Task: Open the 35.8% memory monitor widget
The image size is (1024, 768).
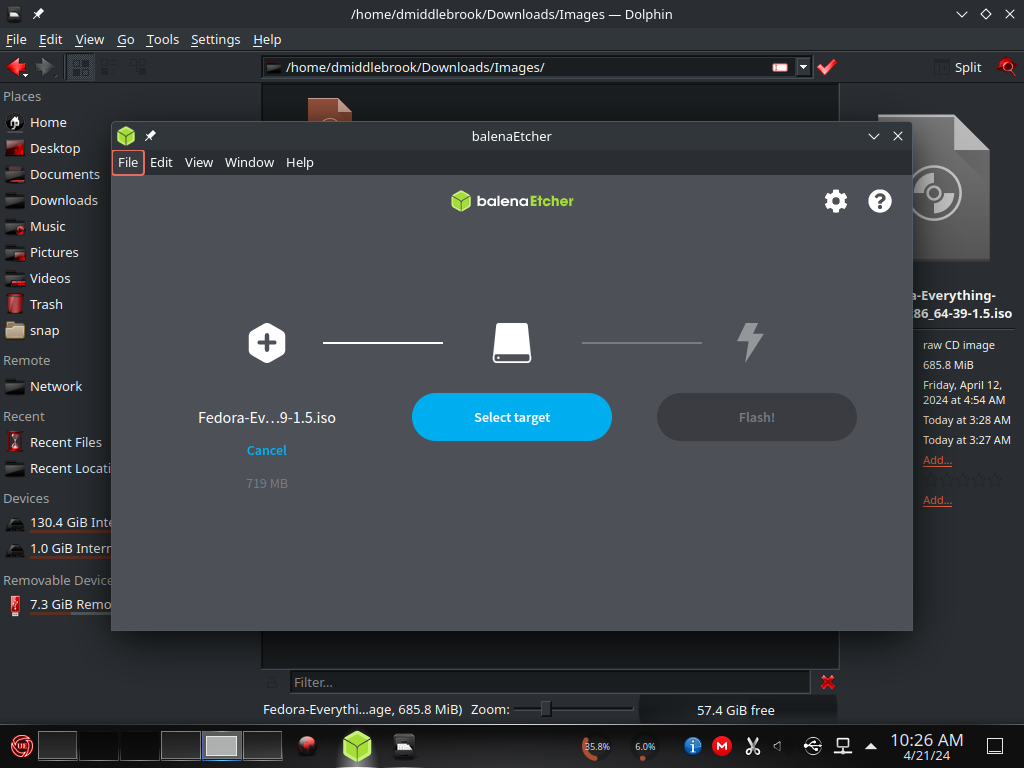Action: [596, 746]
